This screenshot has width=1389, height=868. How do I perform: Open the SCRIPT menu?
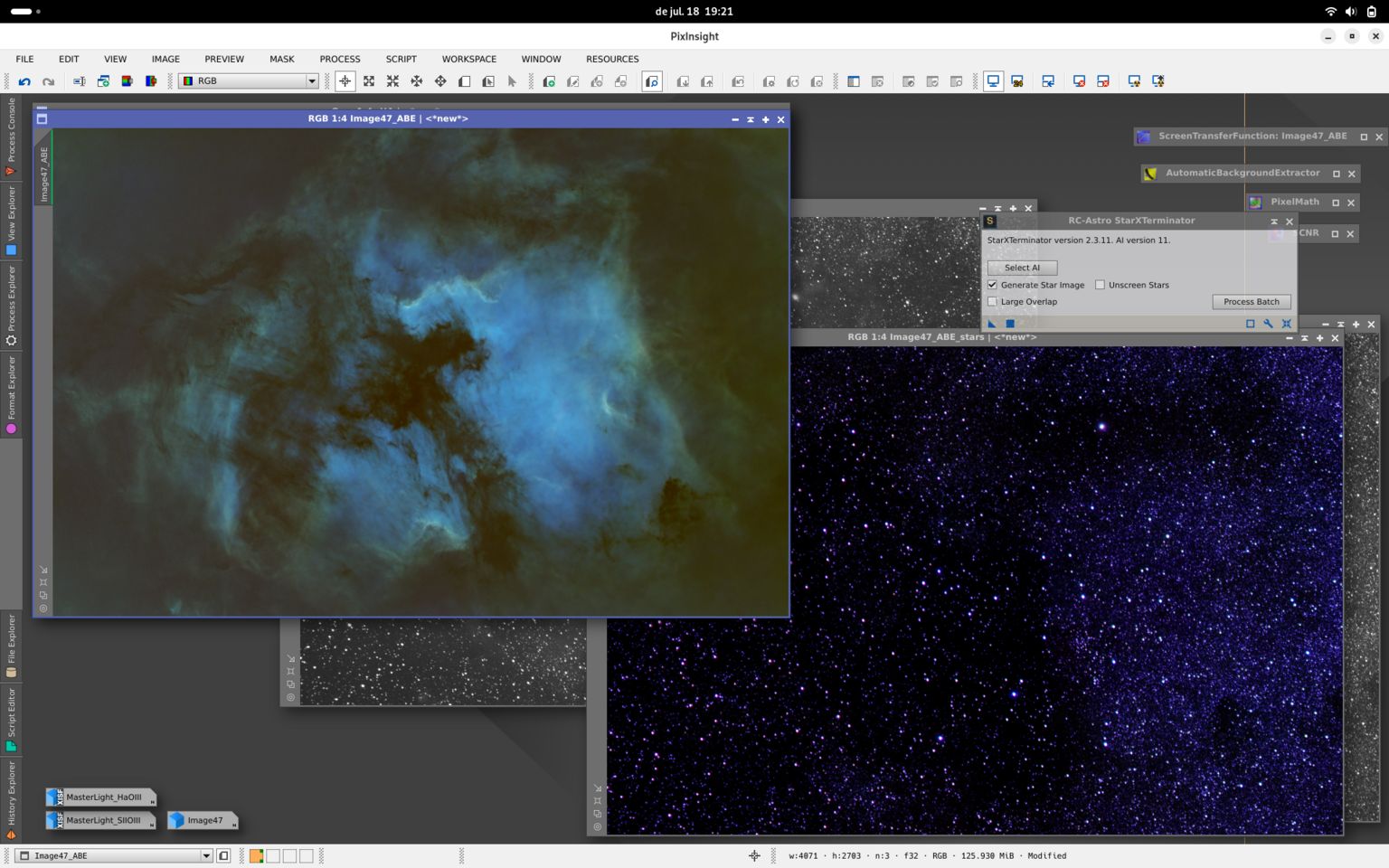(x=402, y=59)
